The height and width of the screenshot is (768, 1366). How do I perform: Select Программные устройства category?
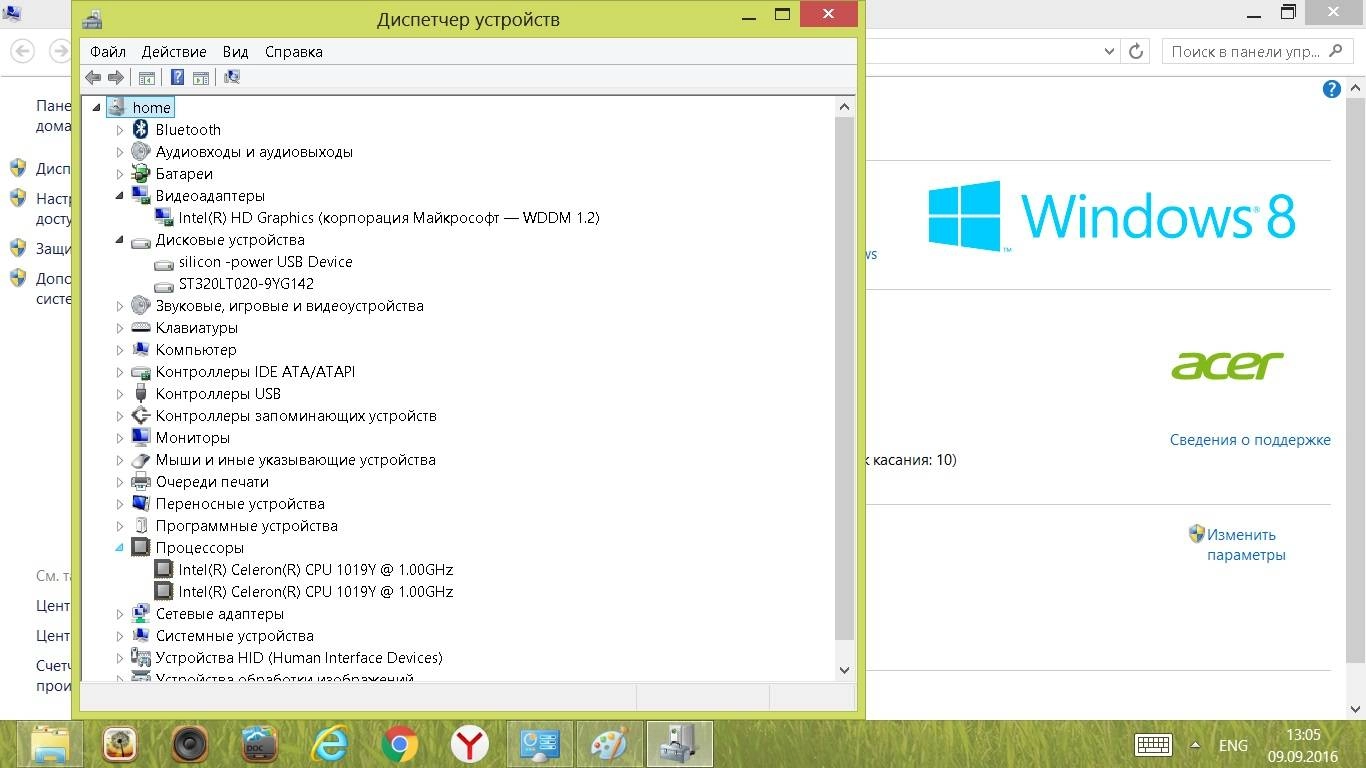pos(246,525)
